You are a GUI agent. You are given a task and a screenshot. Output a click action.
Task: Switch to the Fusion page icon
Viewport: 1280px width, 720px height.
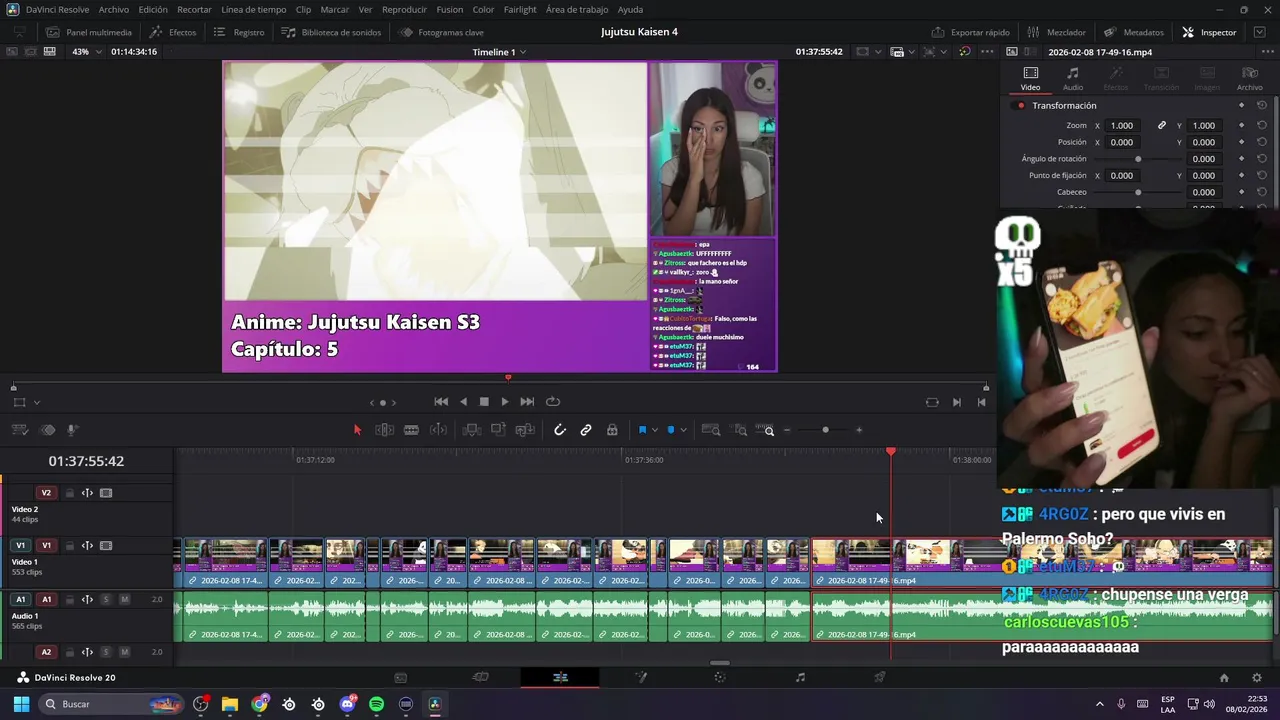tap(641, 677)
